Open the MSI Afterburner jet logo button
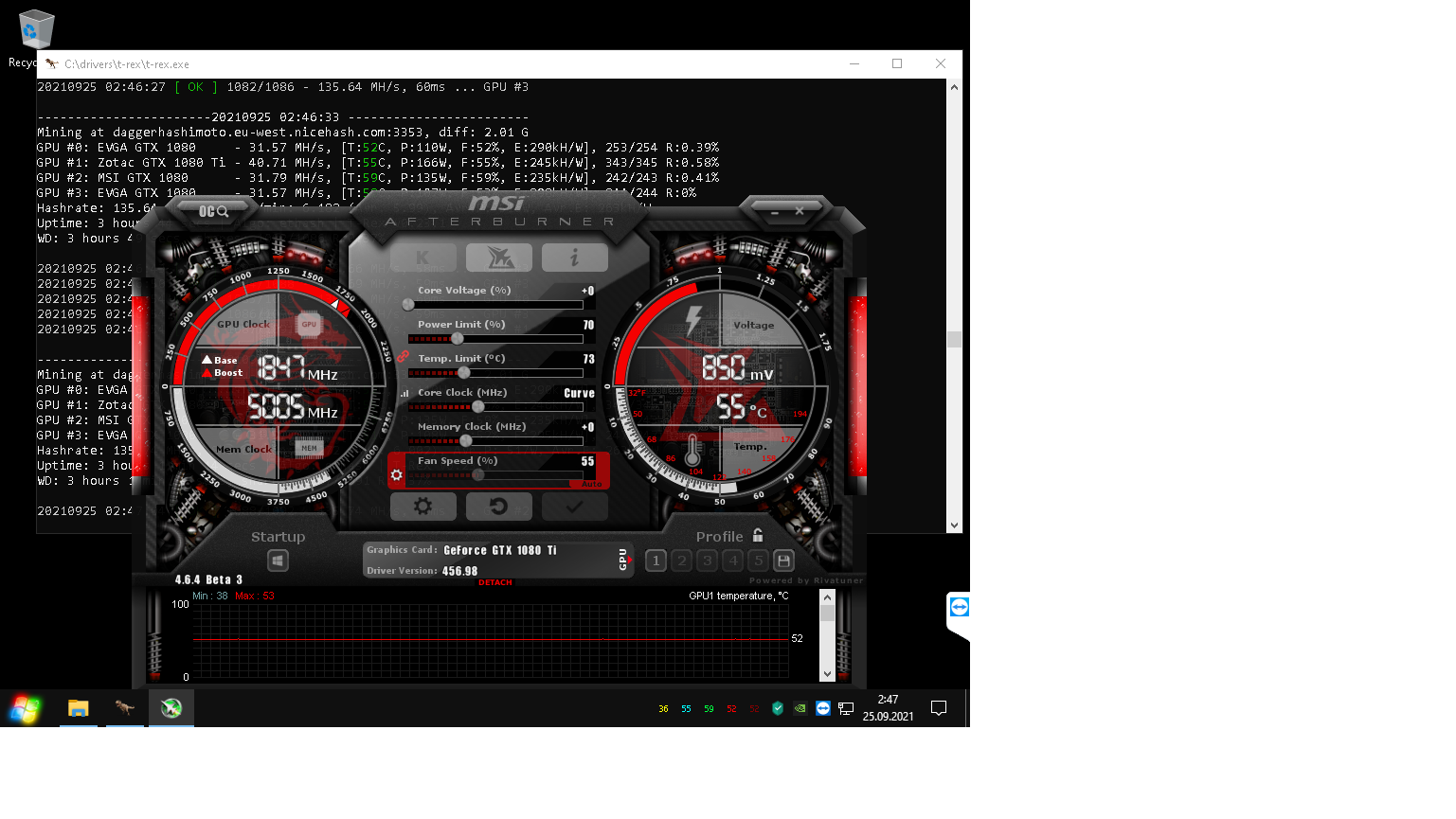 (499, 258)
